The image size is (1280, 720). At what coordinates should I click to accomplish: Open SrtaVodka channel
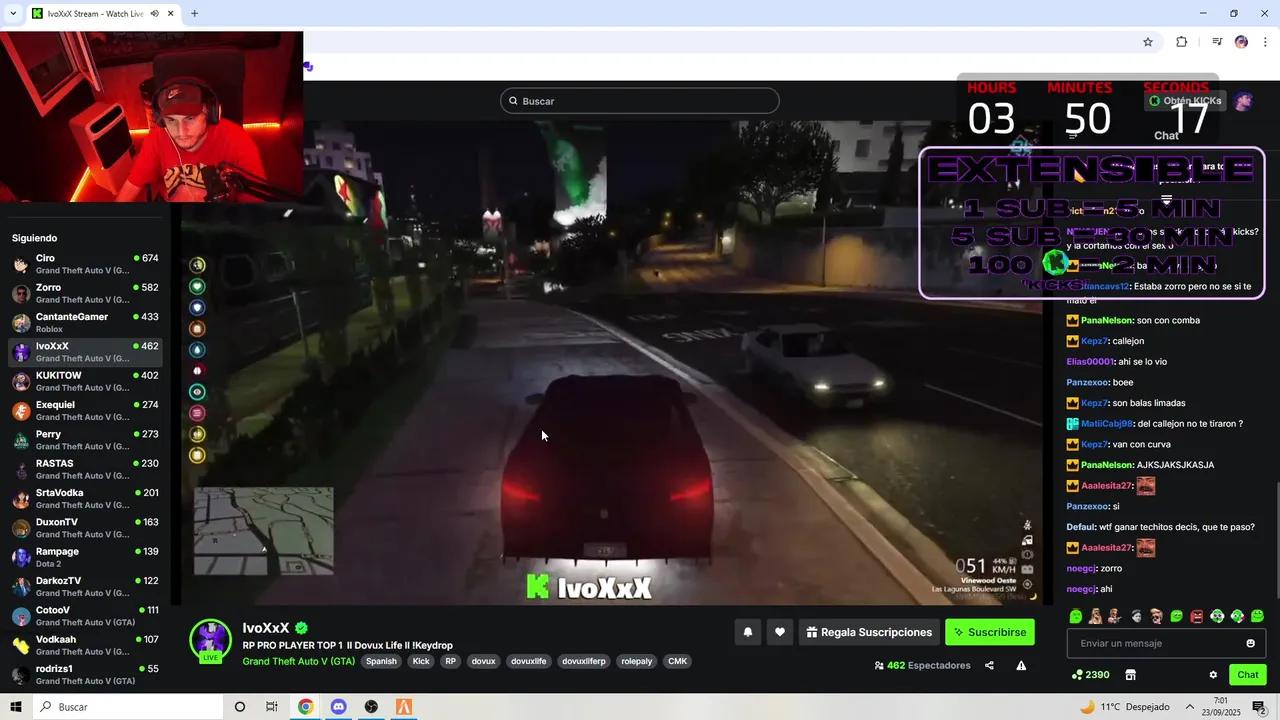(85, 498)
